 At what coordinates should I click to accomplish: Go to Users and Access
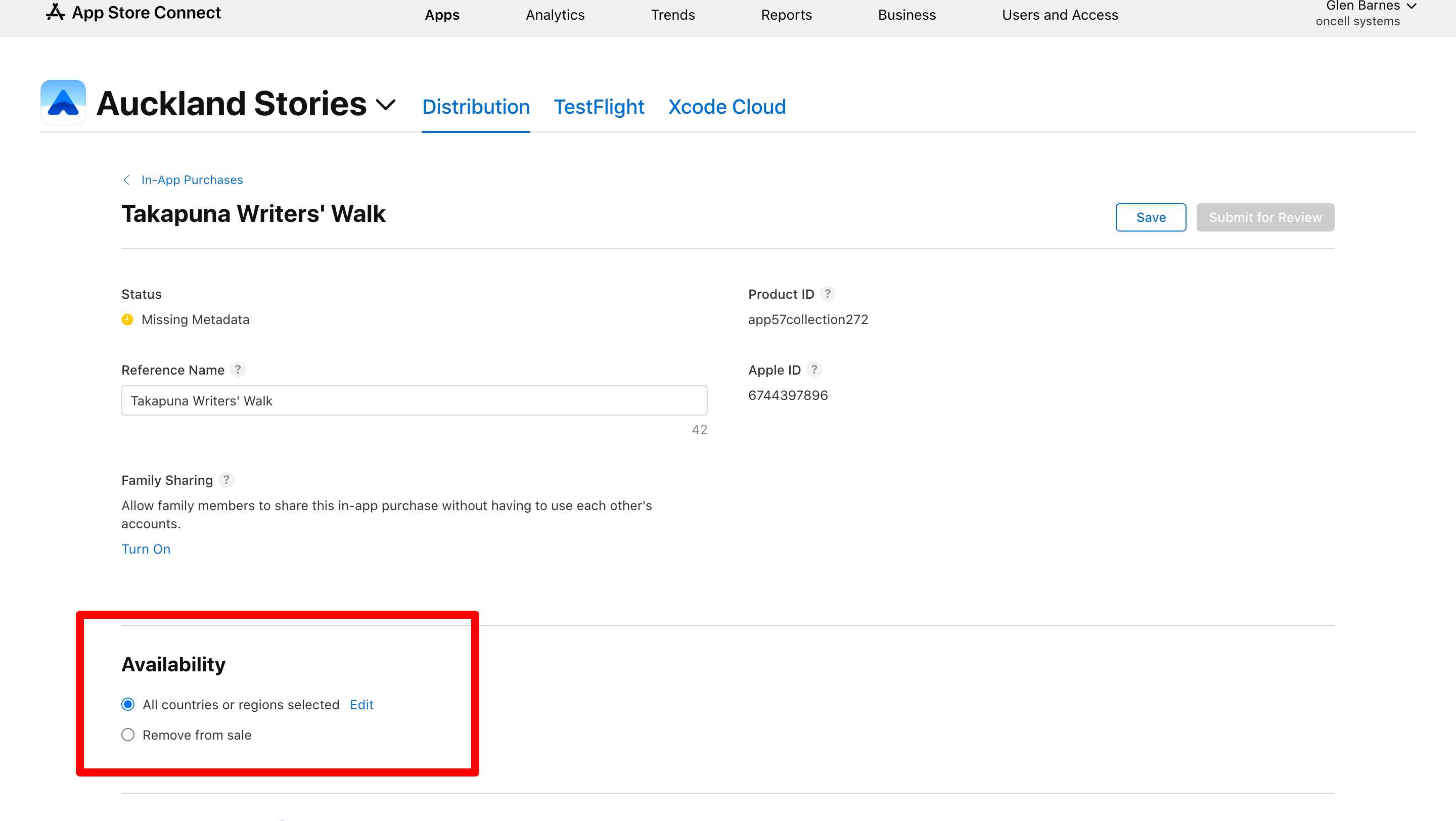1060,15
